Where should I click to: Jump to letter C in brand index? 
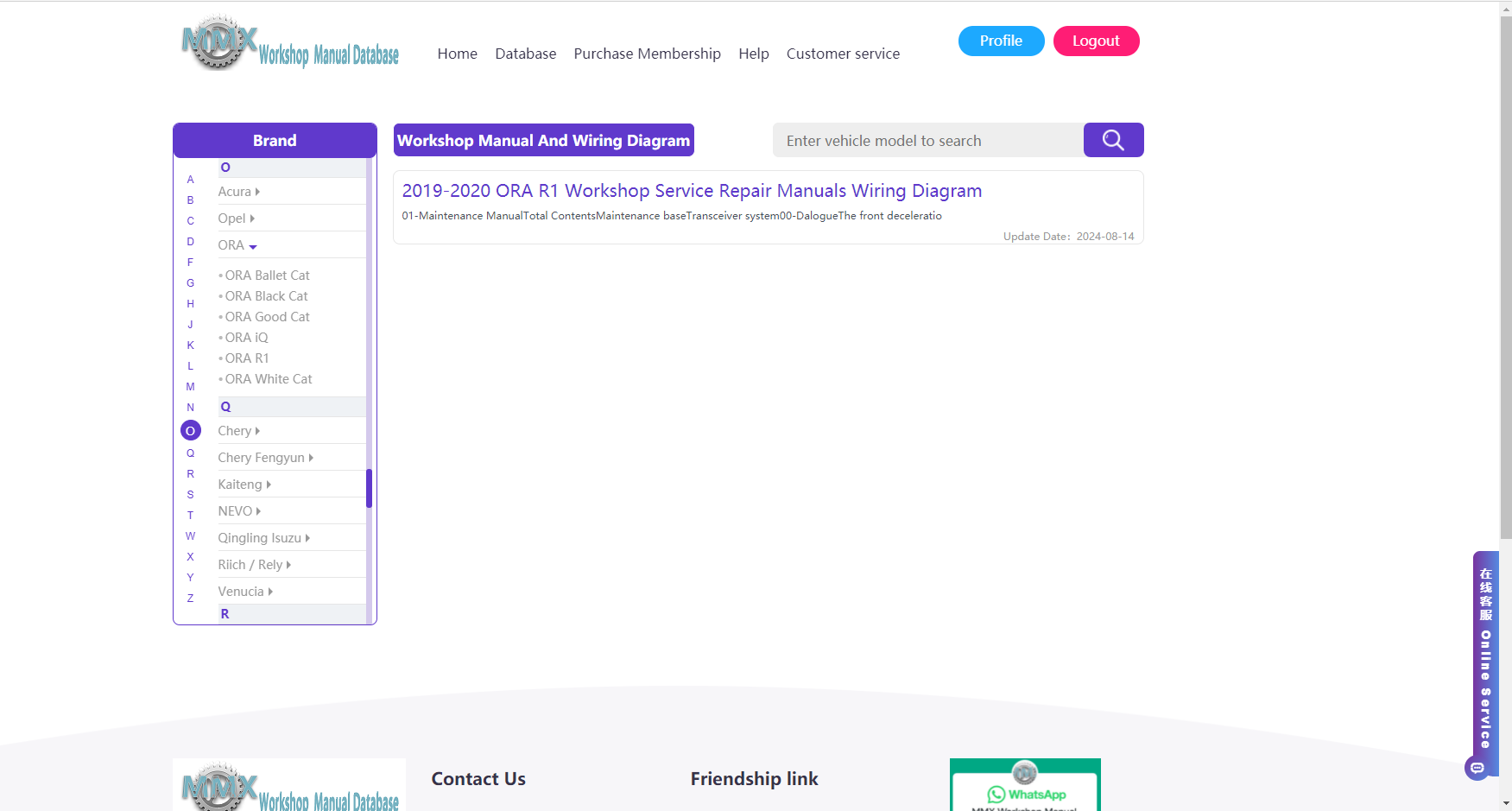click(191, 221)
